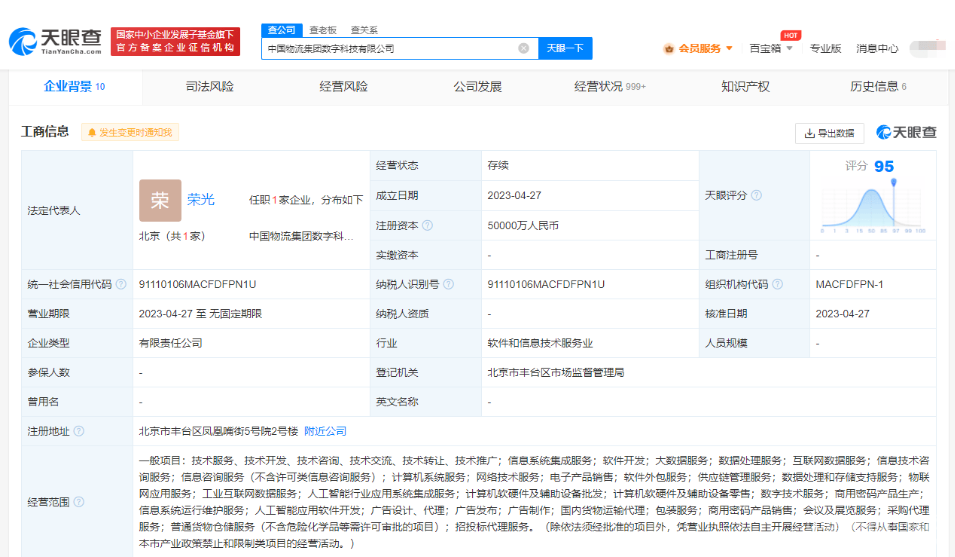Viewport: 955px width, 557px height.
Task: Click the 北京市丰台区市场监督管理局 registrar value
Action: (555, 373)
